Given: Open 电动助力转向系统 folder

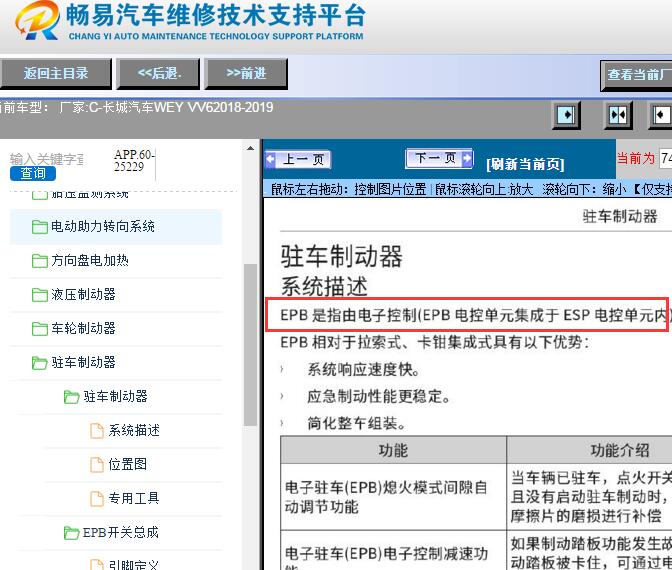Looking at the screenshot, I should coord(103,226).
